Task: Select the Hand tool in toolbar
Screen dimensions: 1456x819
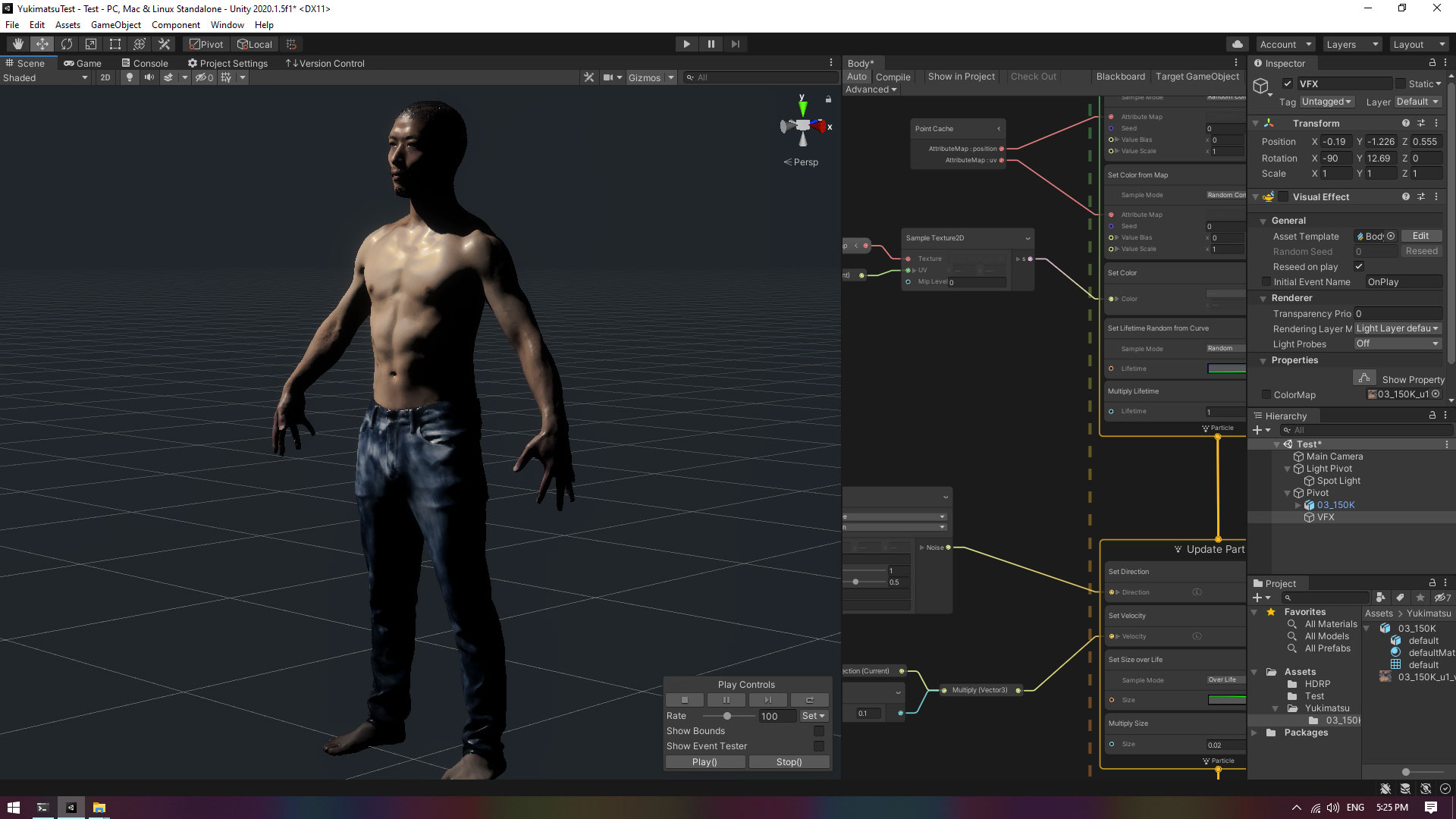Action: point(18,44)
